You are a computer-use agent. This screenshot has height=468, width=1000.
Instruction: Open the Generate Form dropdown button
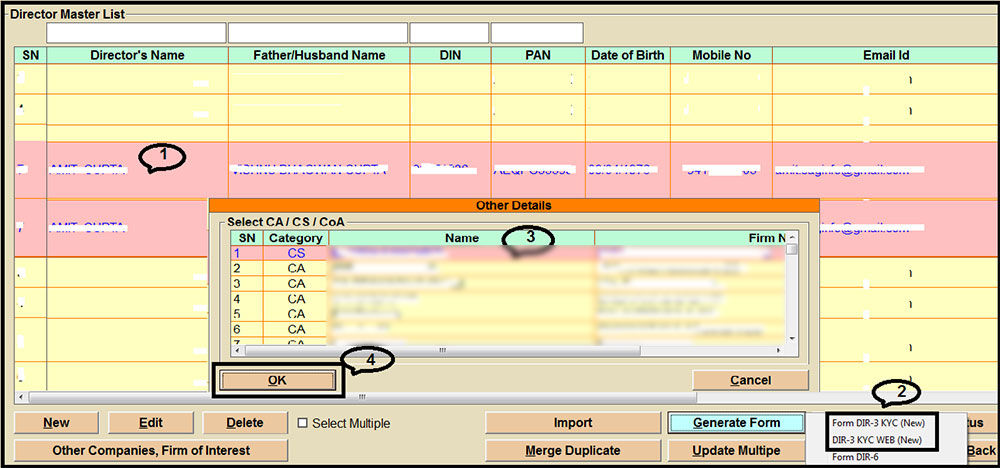tap(736, 423)
